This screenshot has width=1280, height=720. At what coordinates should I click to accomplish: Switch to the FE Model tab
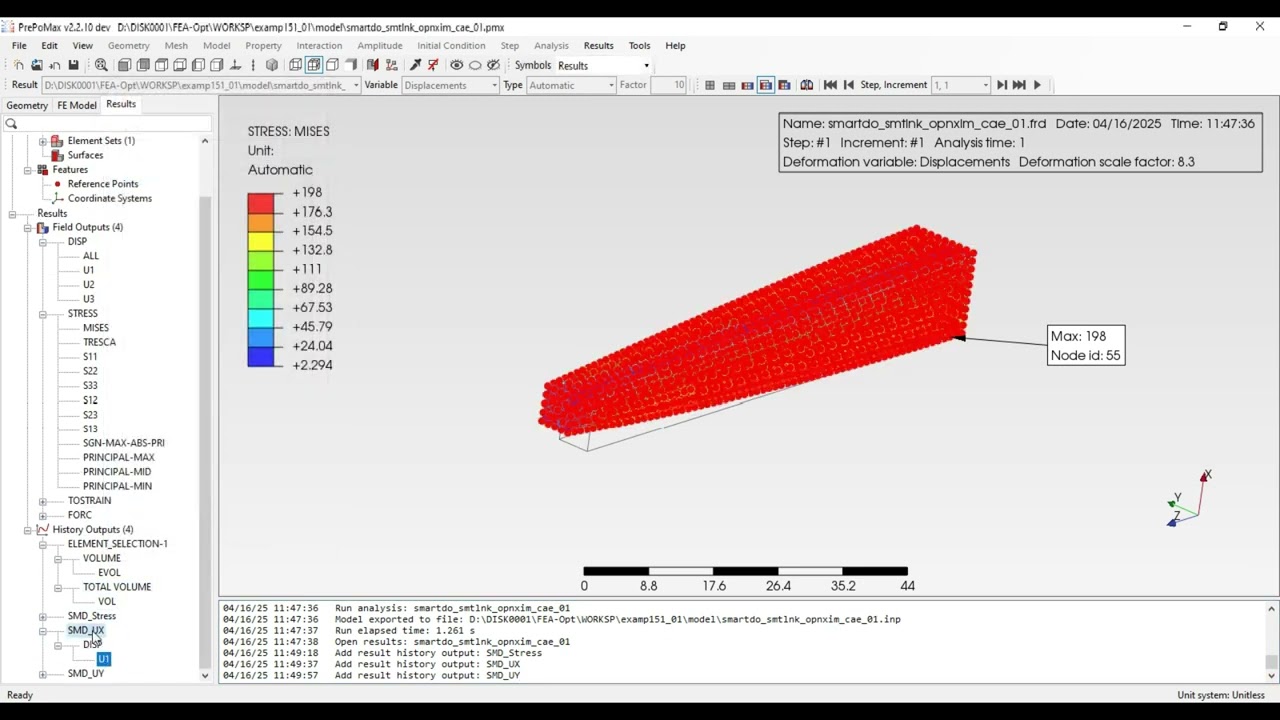point(77,105)
